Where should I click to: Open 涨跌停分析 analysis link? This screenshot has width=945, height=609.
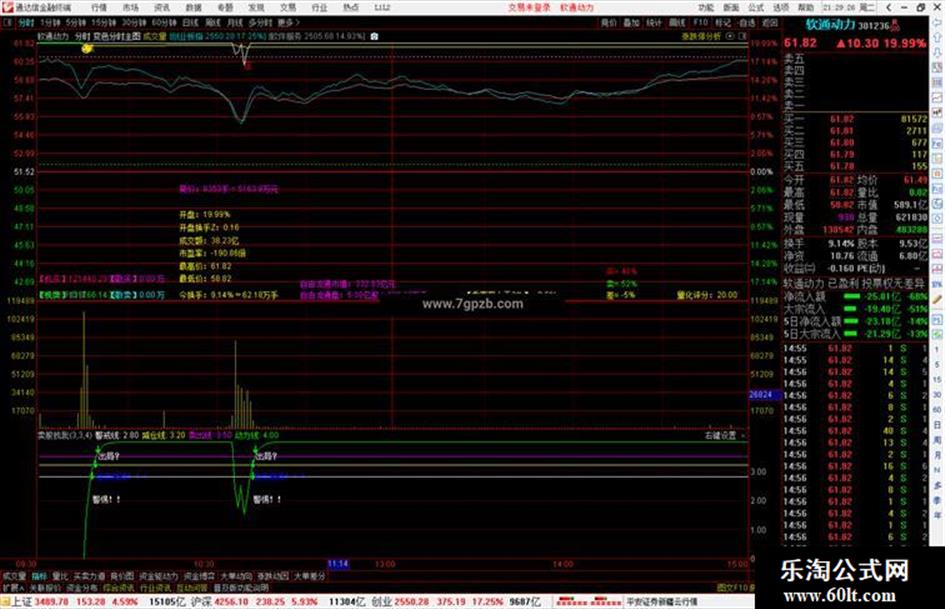coord(701,36)
